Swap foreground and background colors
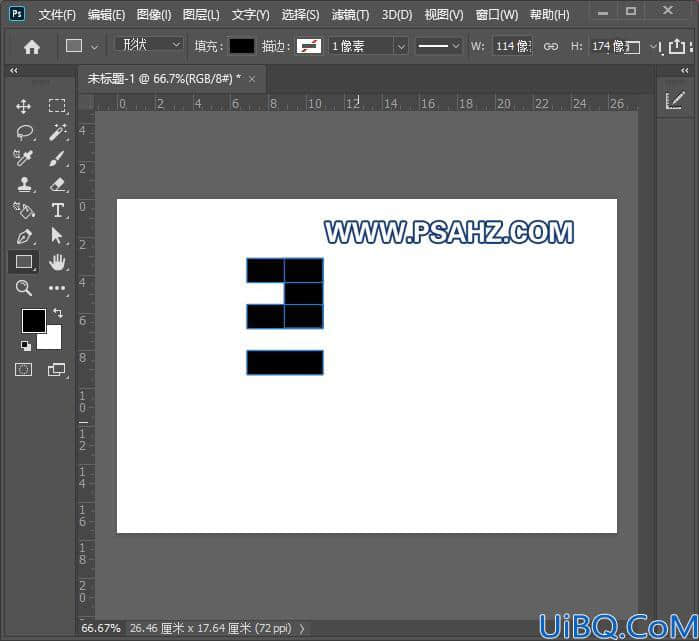699x641 pixels. point(58,312)
